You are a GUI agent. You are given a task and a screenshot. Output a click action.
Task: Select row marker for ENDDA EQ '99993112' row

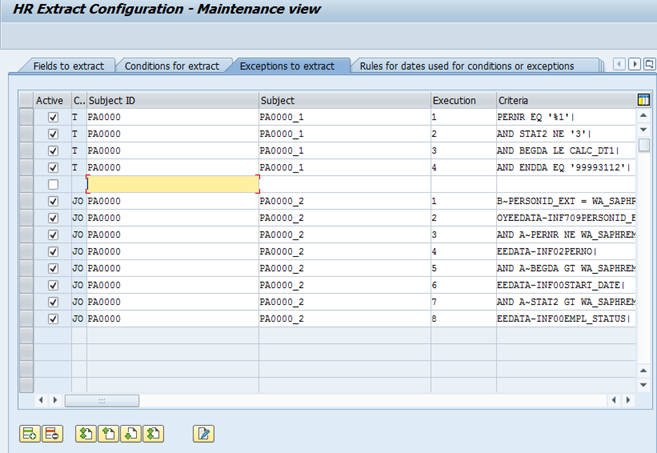click(26, 167)
